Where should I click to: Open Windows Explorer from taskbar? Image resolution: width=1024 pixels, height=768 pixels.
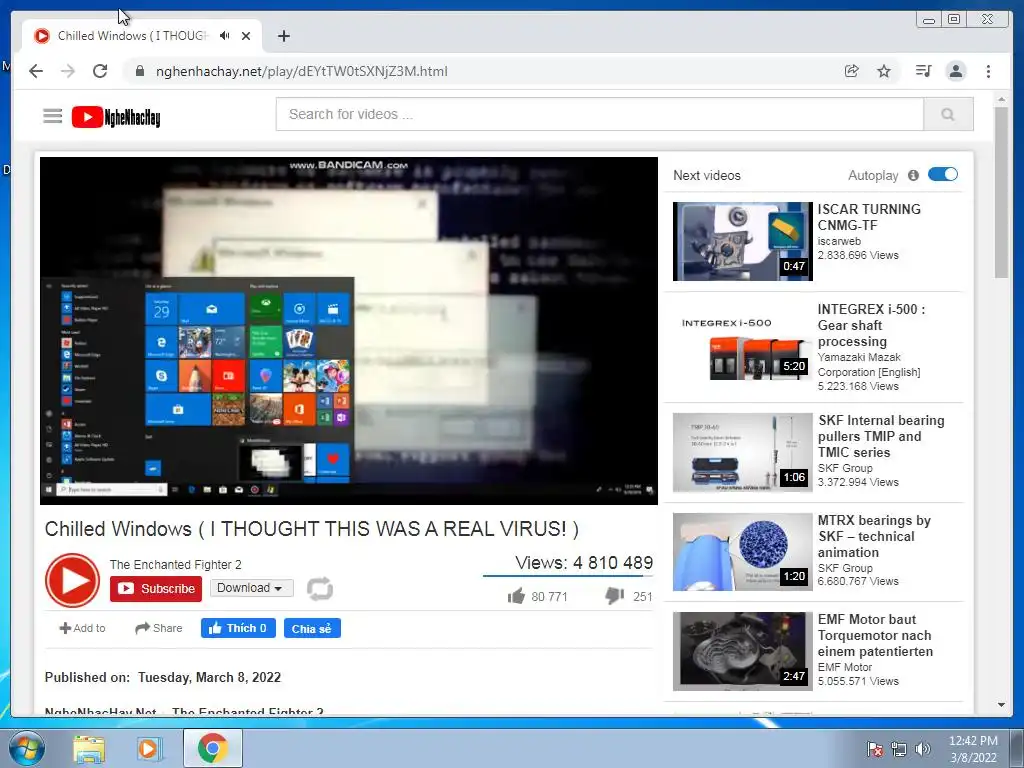pos(89,749)
